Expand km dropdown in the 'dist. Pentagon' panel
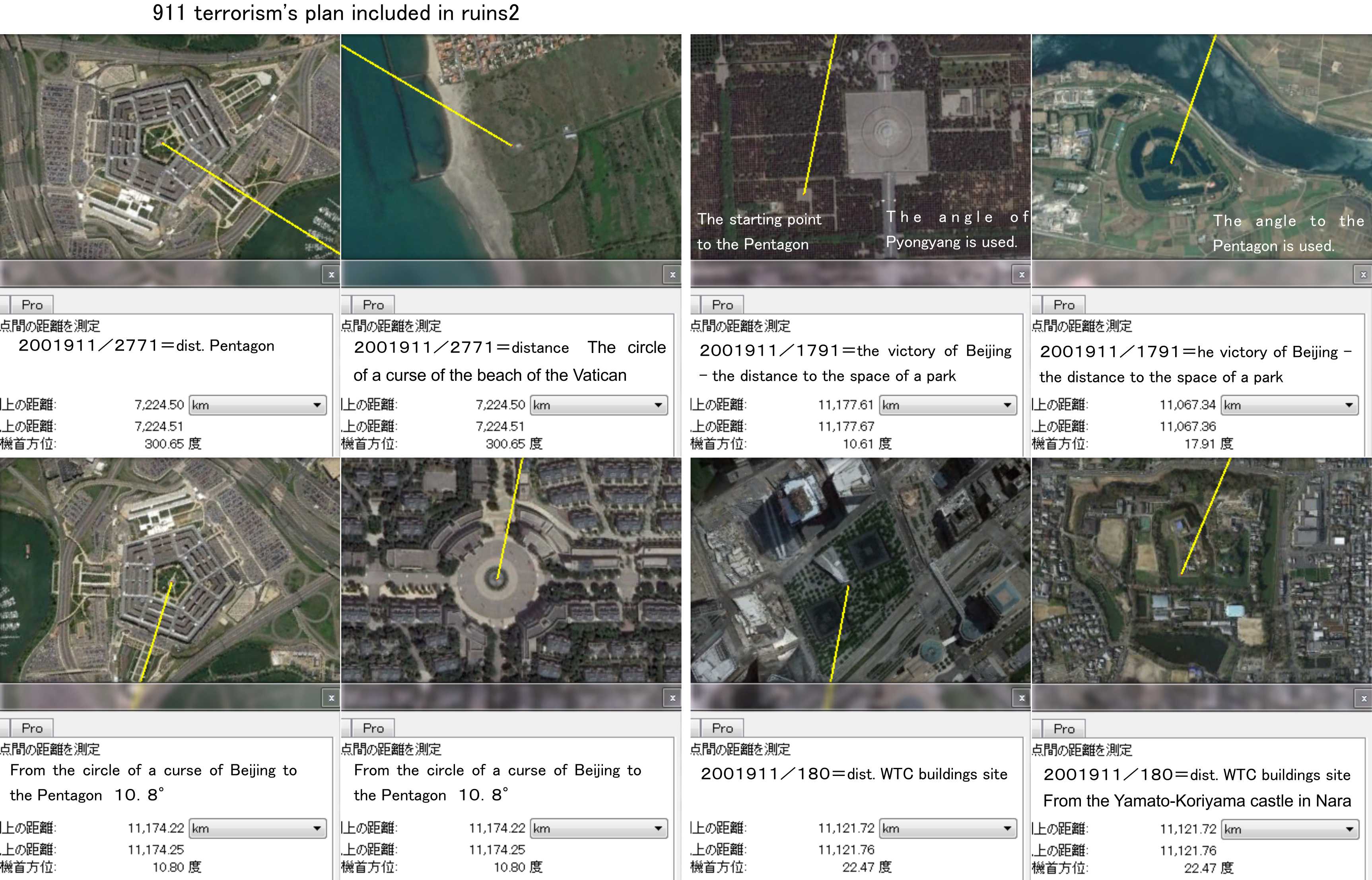 [x=257, y=405]
